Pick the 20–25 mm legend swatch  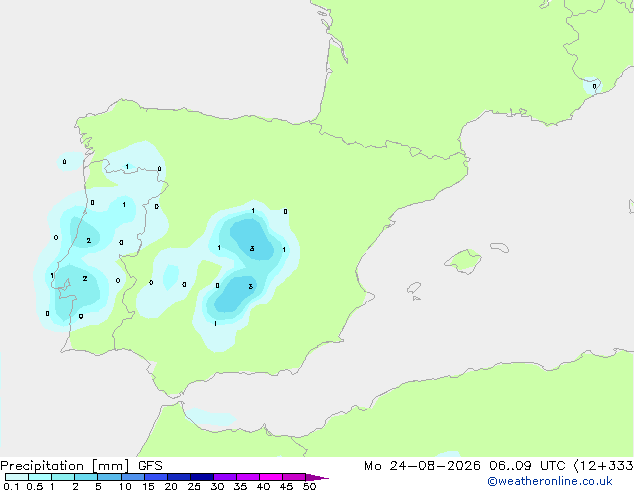[178, 477]
